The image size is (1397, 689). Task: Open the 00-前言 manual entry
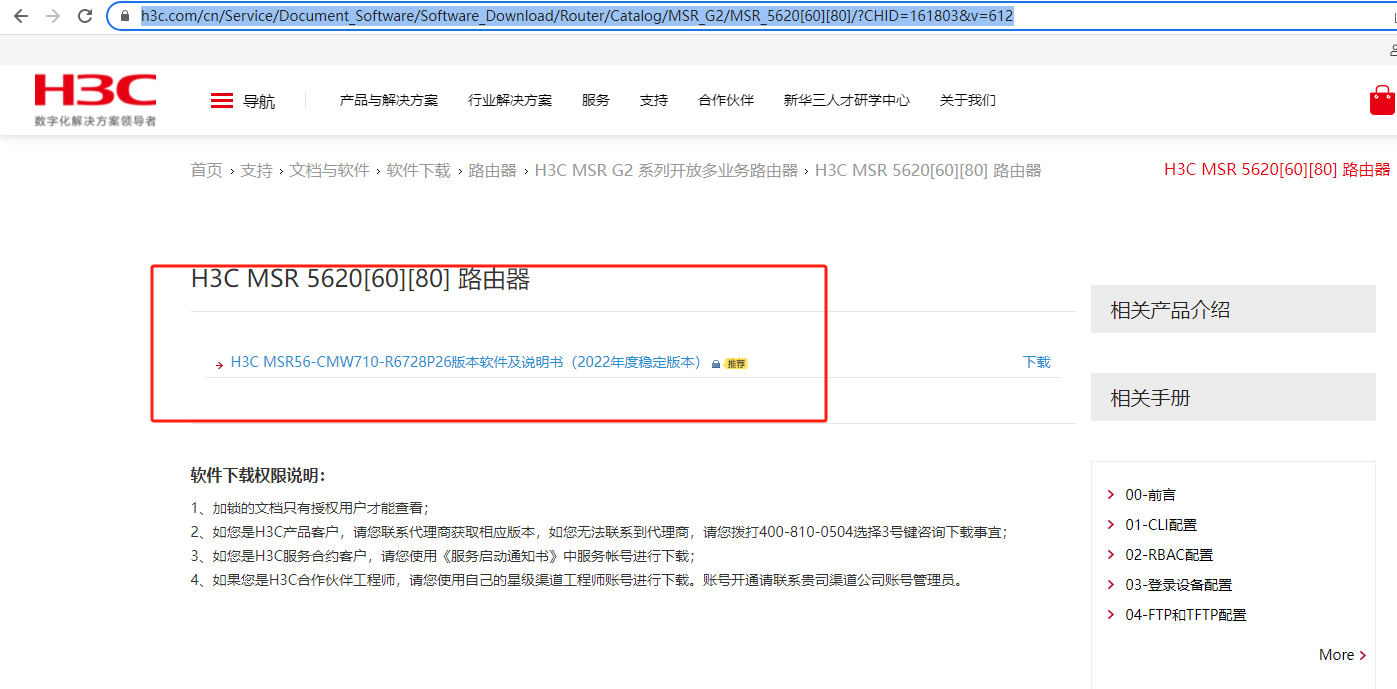(1151, 495)
